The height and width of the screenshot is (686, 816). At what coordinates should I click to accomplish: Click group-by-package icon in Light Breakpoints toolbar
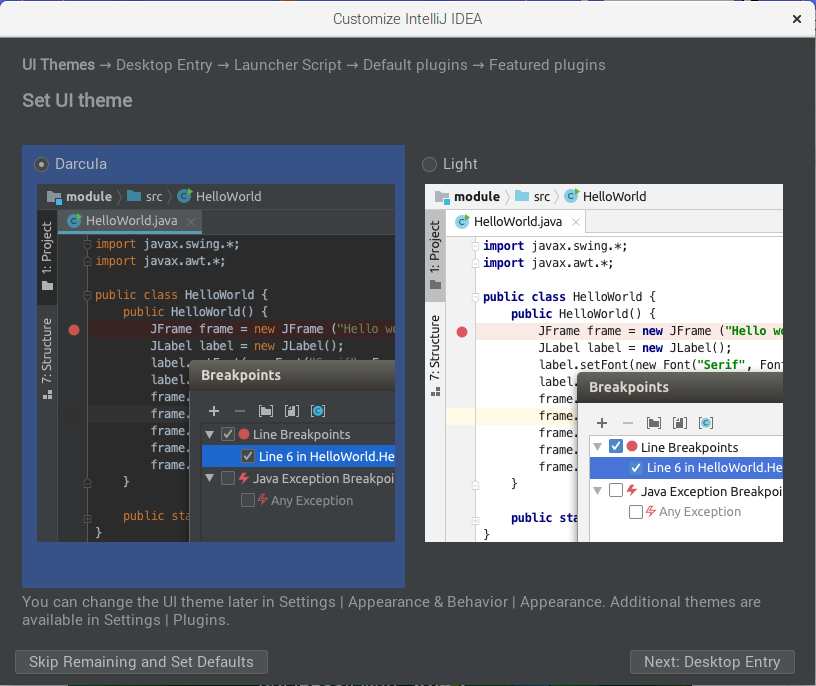click(654, 423)
